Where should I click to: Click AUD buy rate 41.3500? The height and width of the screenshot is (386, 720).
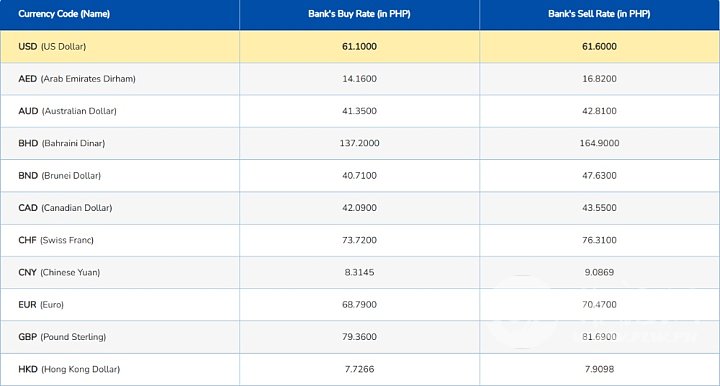tap(359, 111)
